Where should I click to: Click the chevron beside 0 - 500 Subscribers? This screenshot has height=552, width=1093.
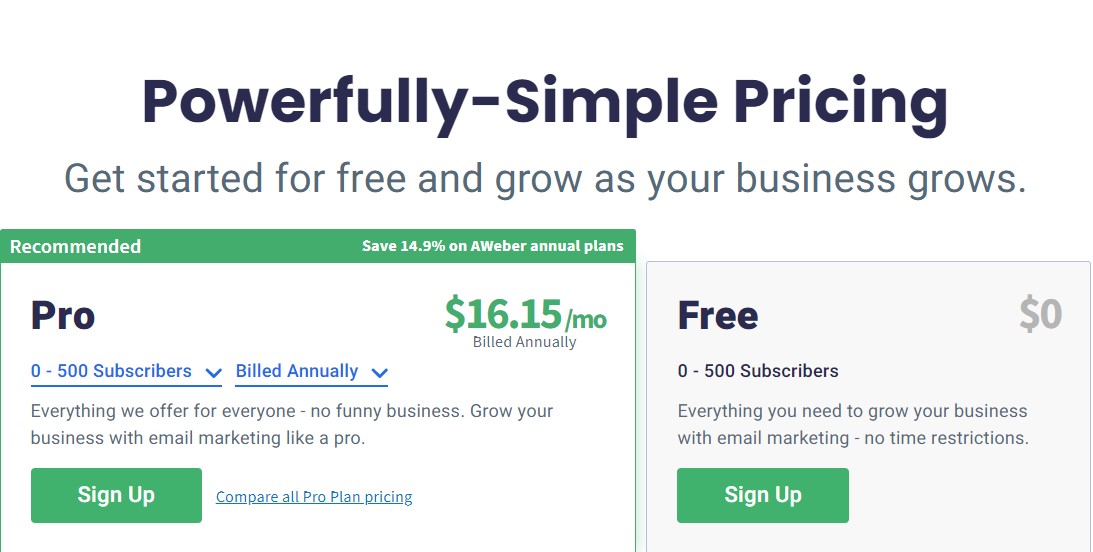click(x=213, y=373)
